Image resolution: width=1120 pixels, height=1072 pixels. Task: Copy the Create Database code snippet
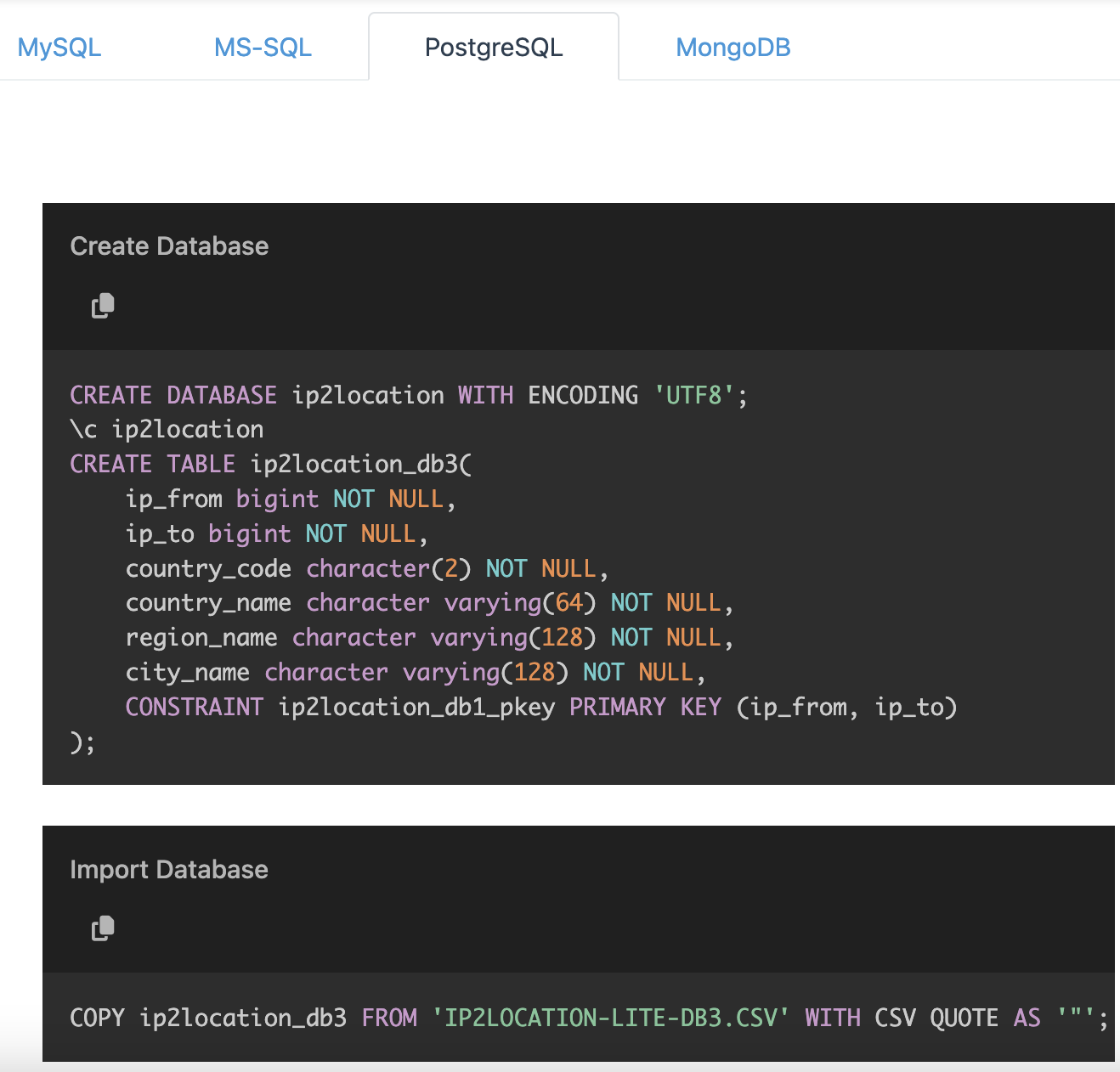pyautogui.click(x=103, y=306)
